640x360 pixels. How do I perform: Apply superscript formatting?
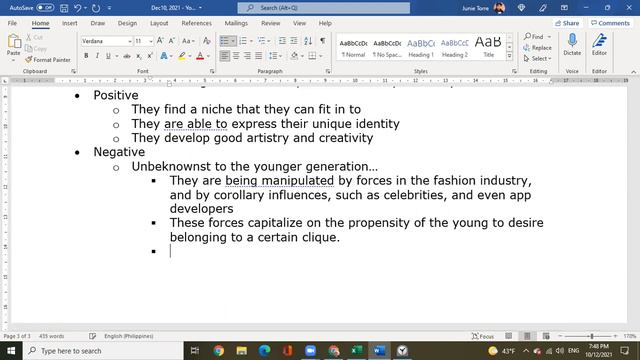coord(150,56)
